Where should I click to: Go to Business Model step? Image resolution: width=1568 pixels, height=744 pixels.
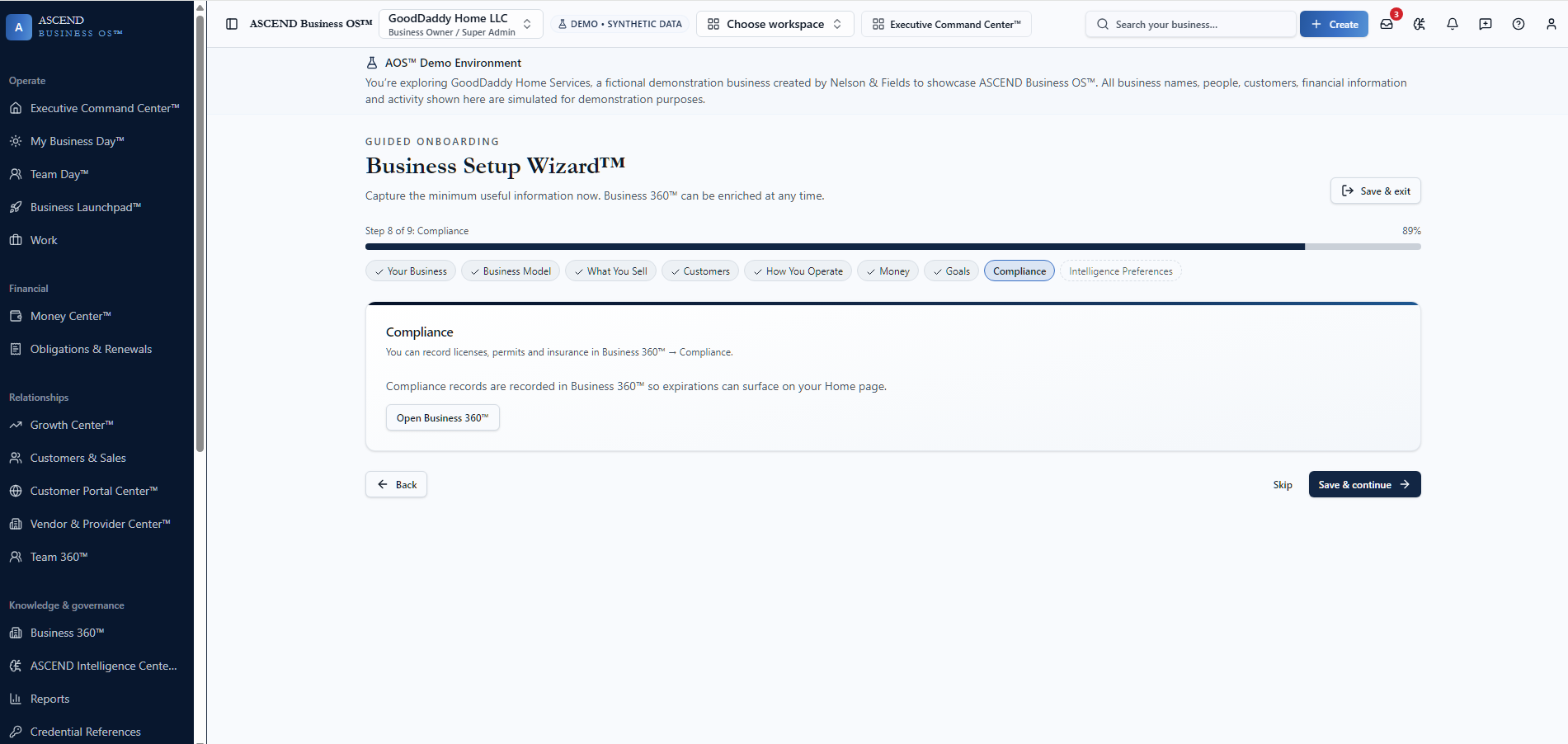click(x=510, y=271)
